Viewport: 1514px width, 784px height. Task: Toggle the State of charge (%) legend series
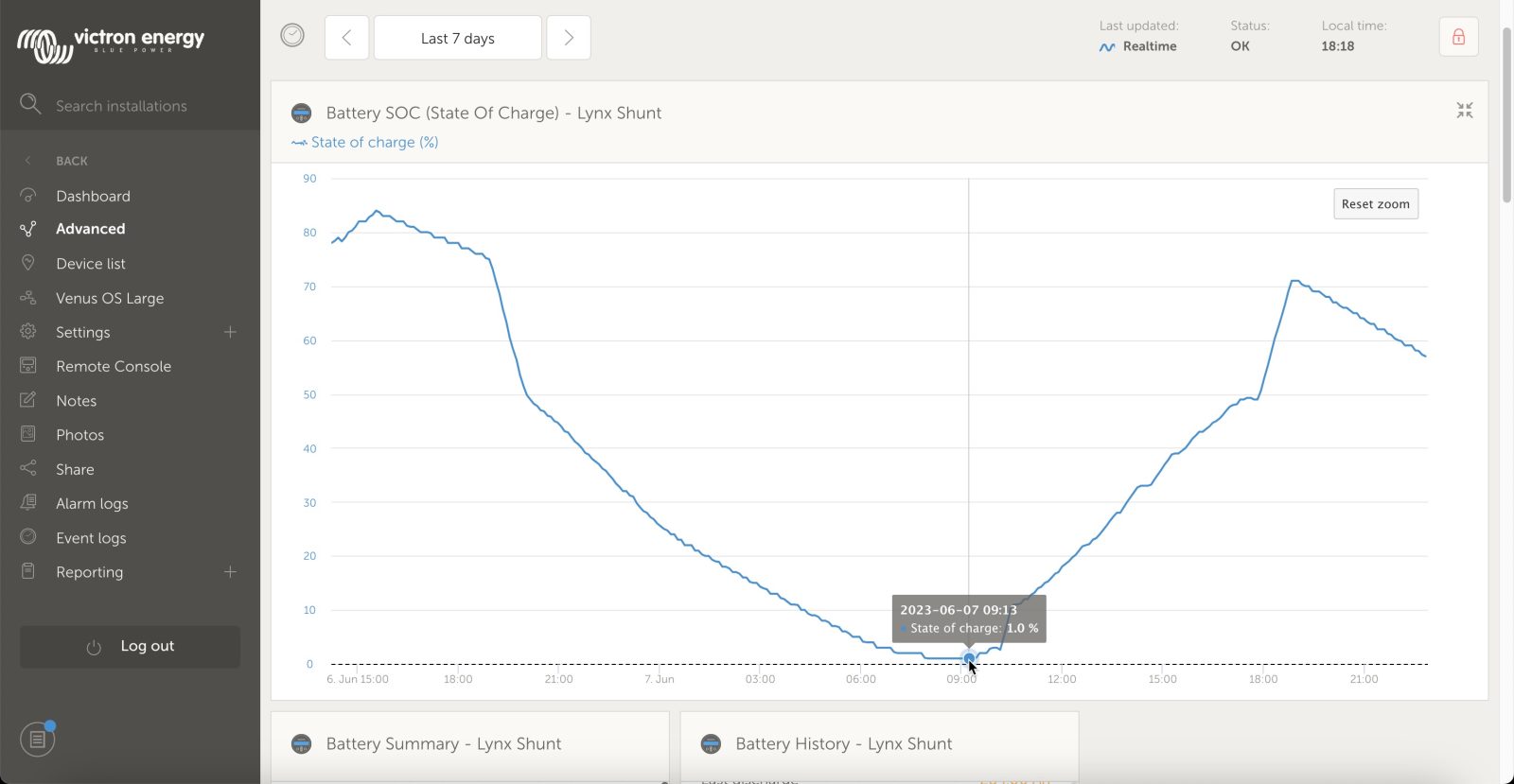point(365,142)
